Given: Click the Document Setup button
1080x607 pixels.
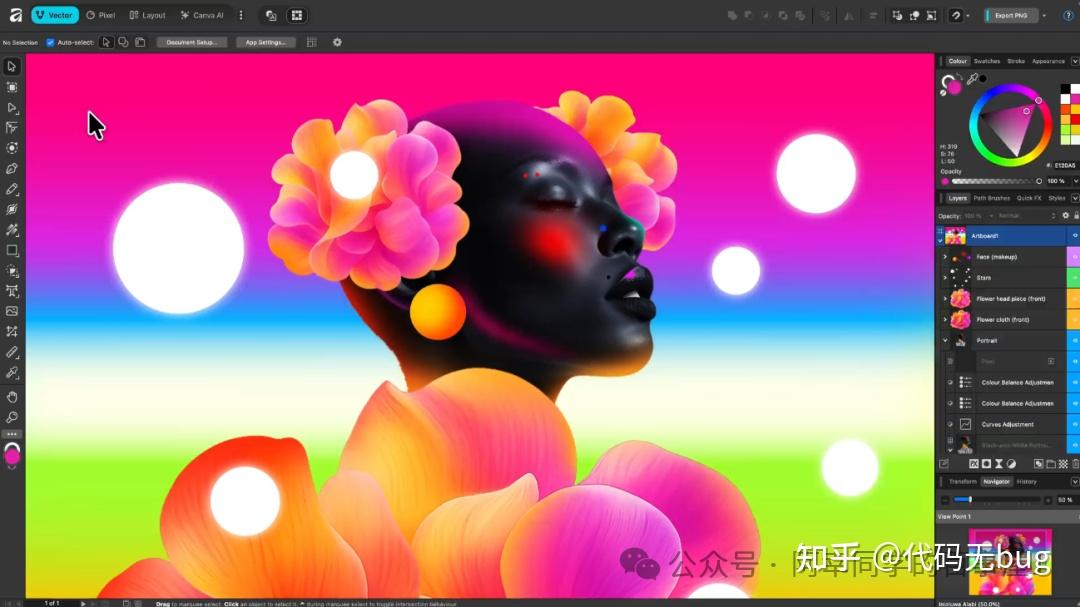Looking at the screenshot, I should (x=189, y=42).
